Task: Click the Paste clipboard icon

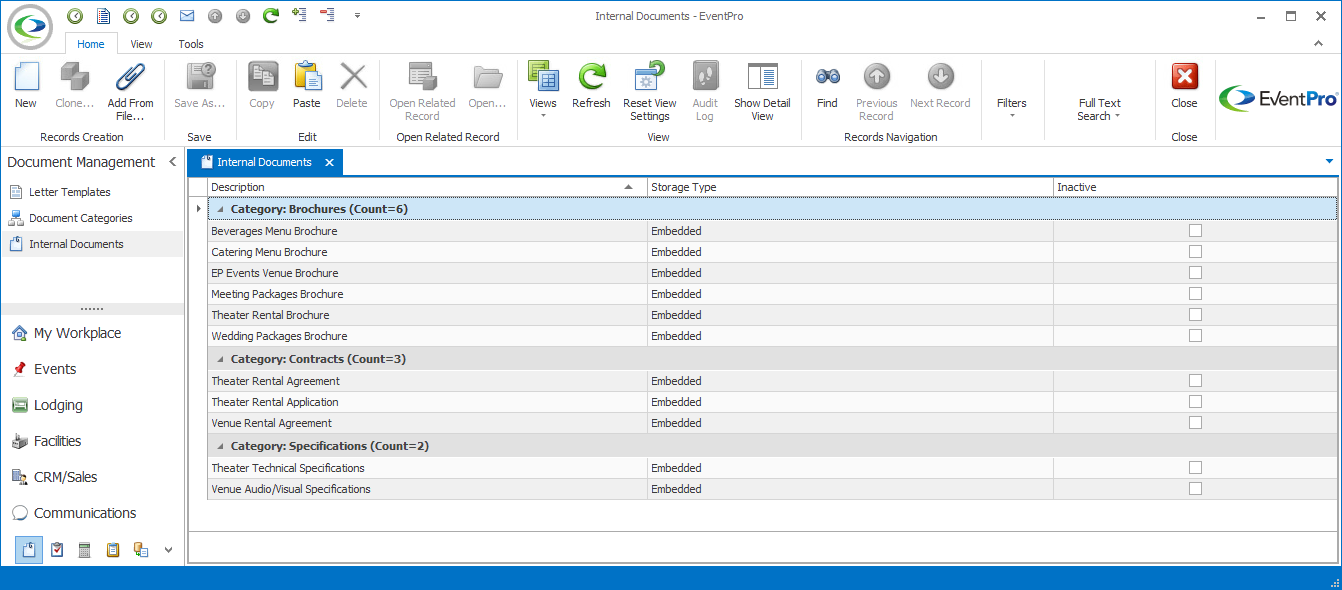Action: click(307, 77)
